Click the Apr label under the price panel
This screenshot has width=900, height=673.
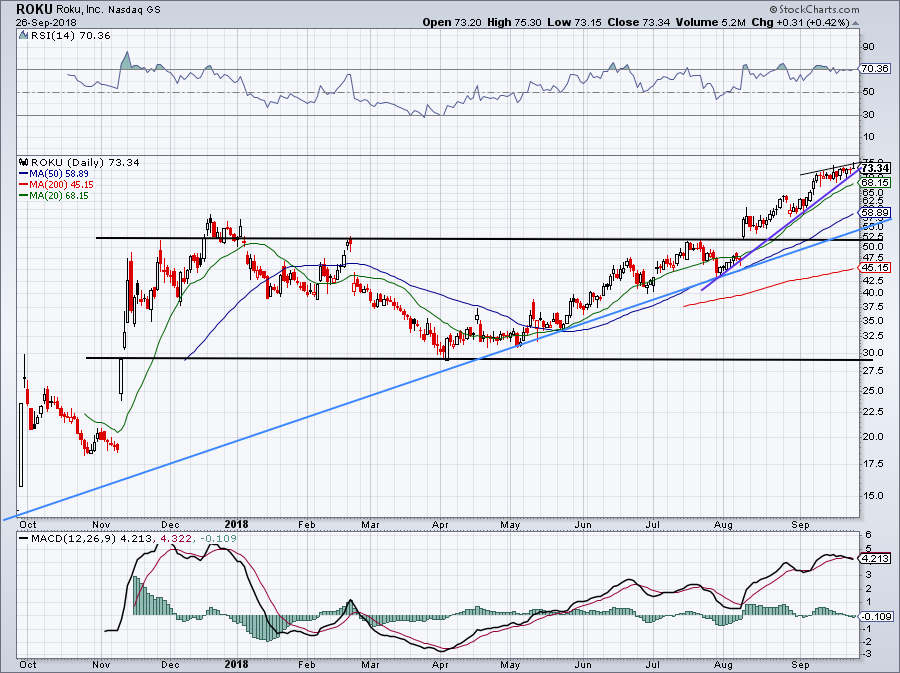pos(440,524)
